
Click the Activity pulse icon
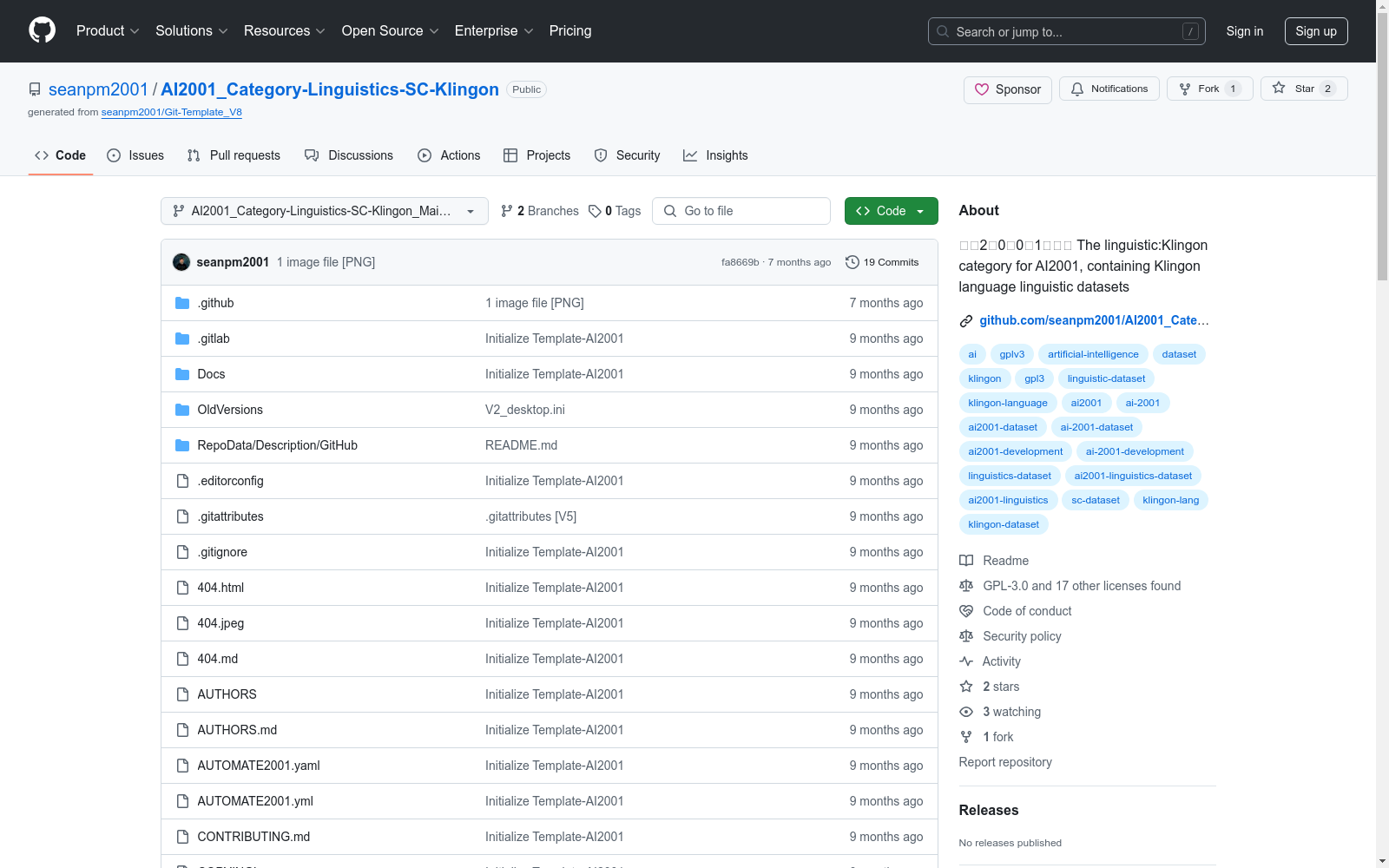[x=966, y=661]
